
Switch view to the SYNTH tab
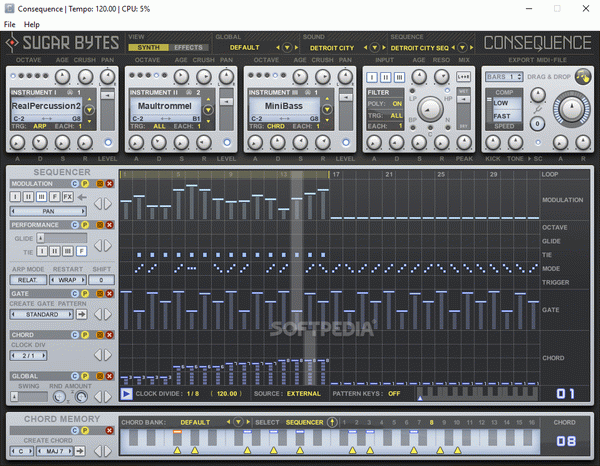148,47
